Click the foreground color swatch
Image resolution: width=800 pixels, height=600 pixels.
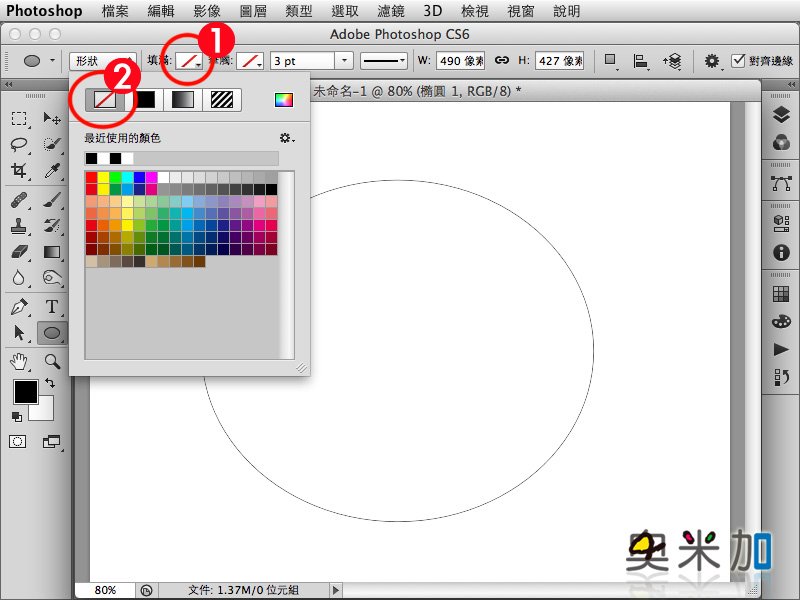(x=25, y=391)
